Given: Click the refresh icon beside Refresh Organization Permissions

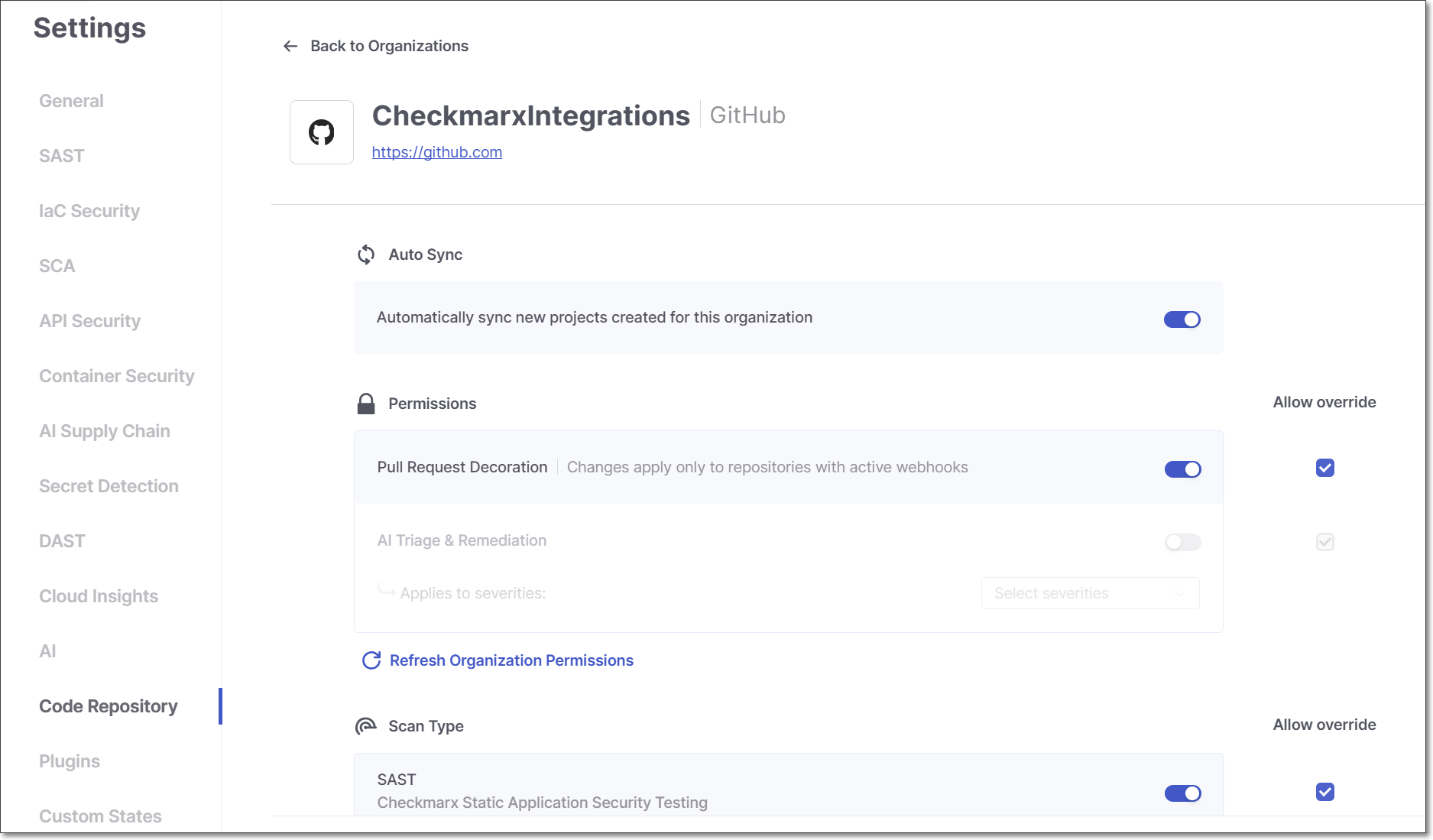Looking at the screenshot, I should pos(371,660).
